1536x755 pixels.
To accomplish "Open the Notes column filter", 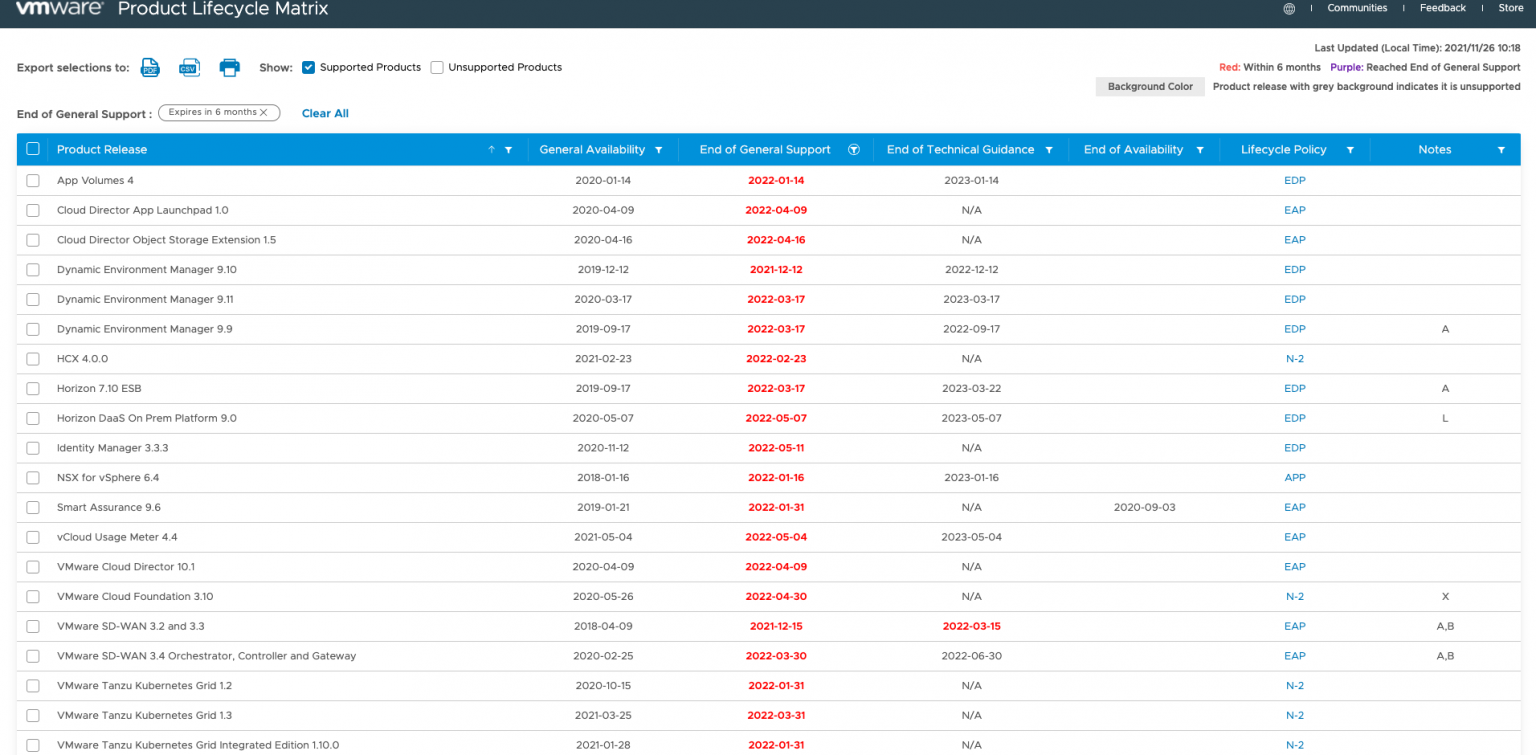I will 1501,150.
